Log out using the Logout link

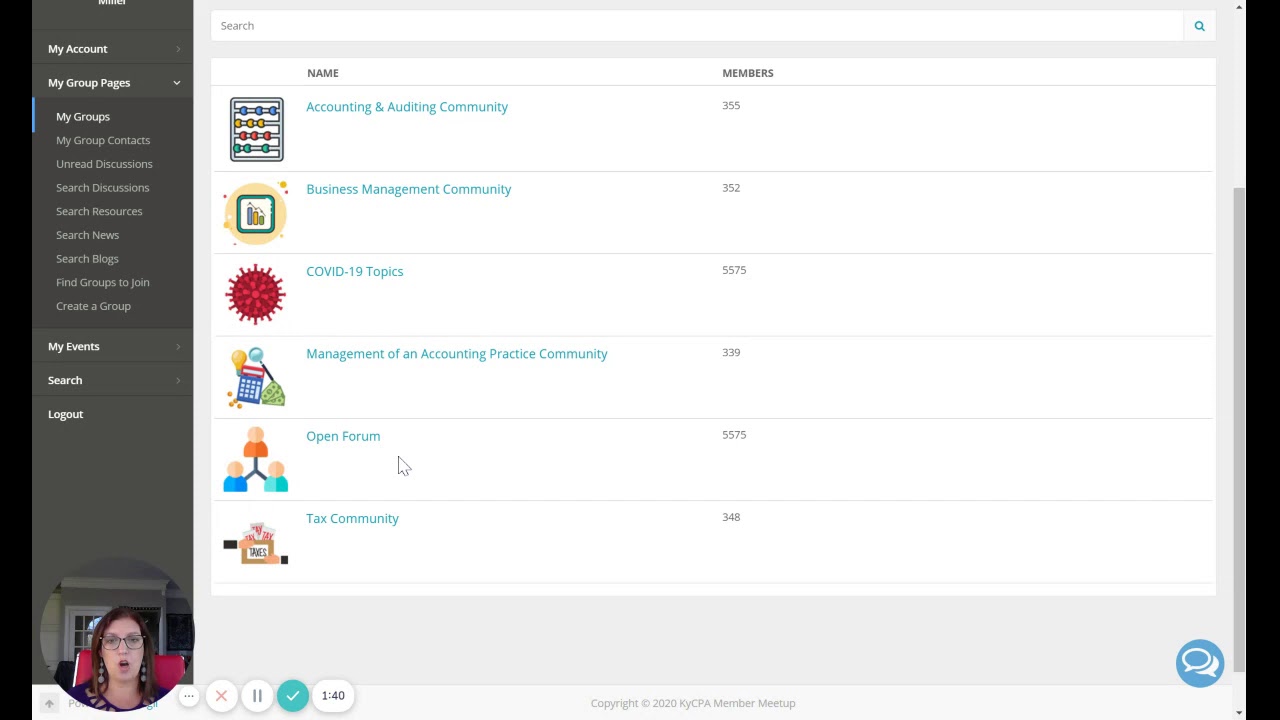click(65, 414)
